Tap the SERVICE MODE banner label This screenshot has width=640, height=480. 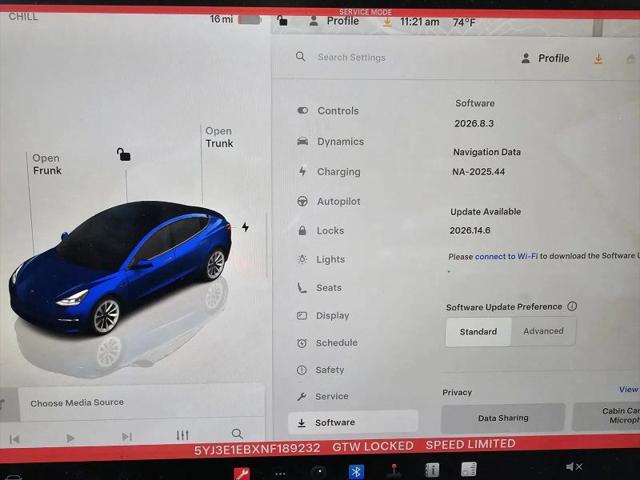coord(365,12)
